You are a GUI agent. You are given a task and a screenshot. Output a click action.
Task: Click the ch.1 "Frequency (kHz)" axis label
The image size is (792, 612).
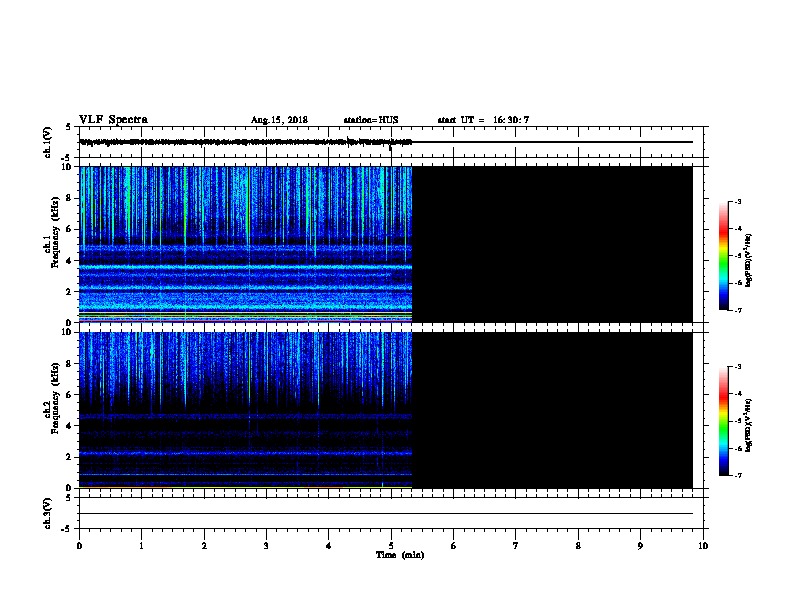click(x=55, y=232)
